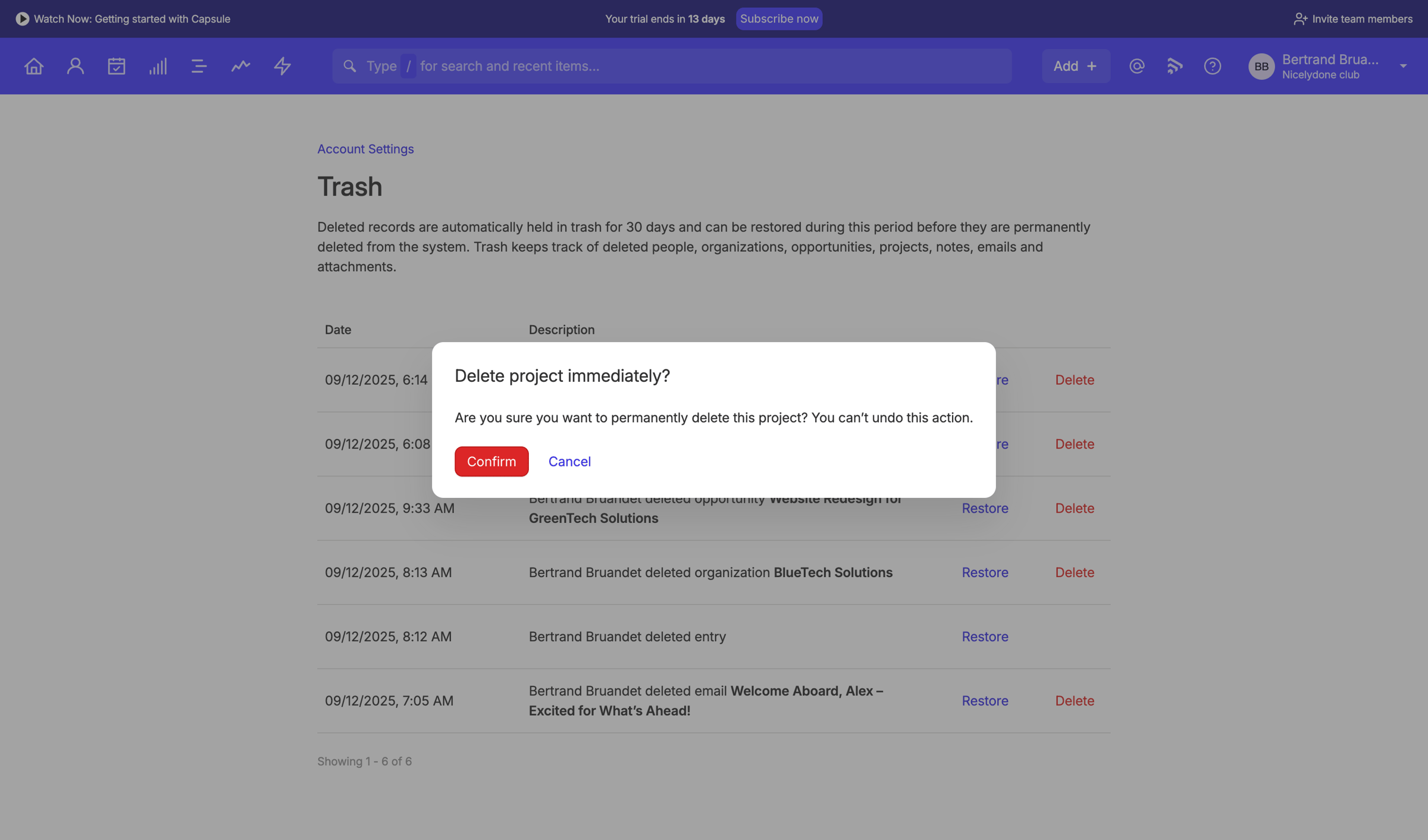Click the '09/12/2025, 9:33 AM' date cell
The width and height of the screenshot is (1428, 840).
(390, 509)
